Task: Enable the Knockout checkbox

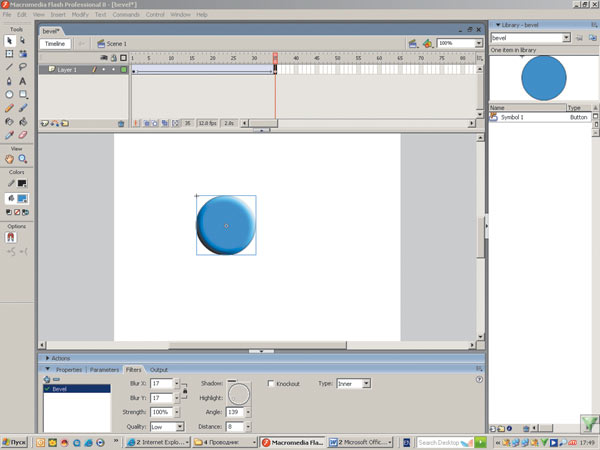Action: tap(271, 383)
